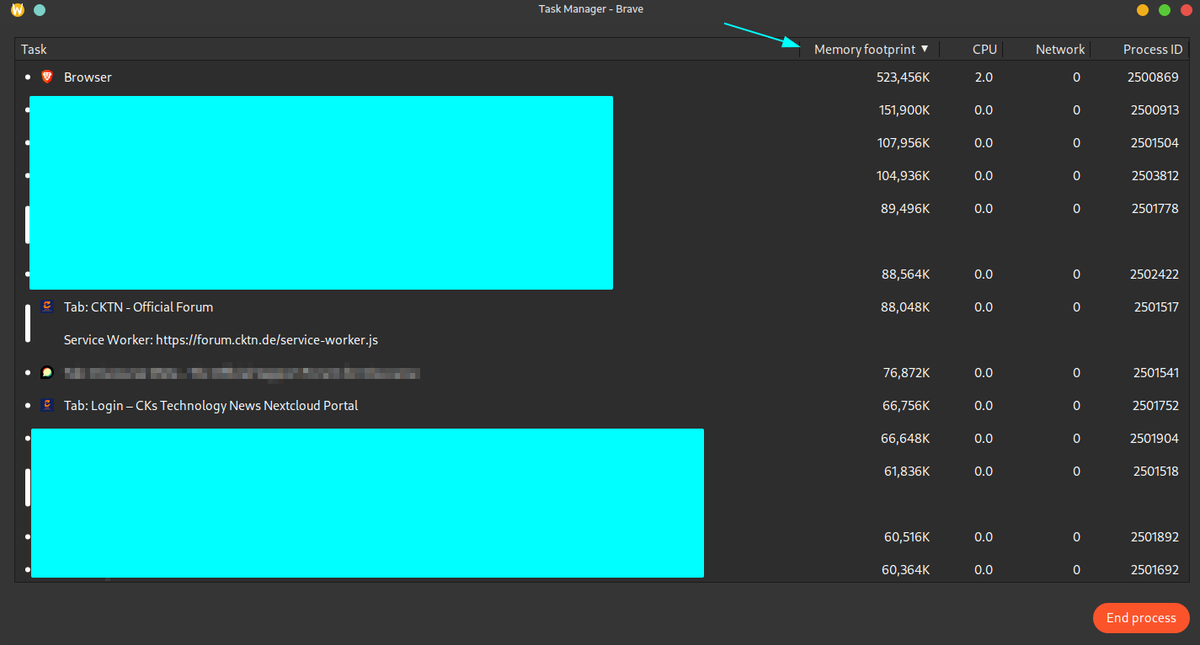1200x645 pixels.
Task: Maximize window with the green button
Action: click(x=1164, y=10)
